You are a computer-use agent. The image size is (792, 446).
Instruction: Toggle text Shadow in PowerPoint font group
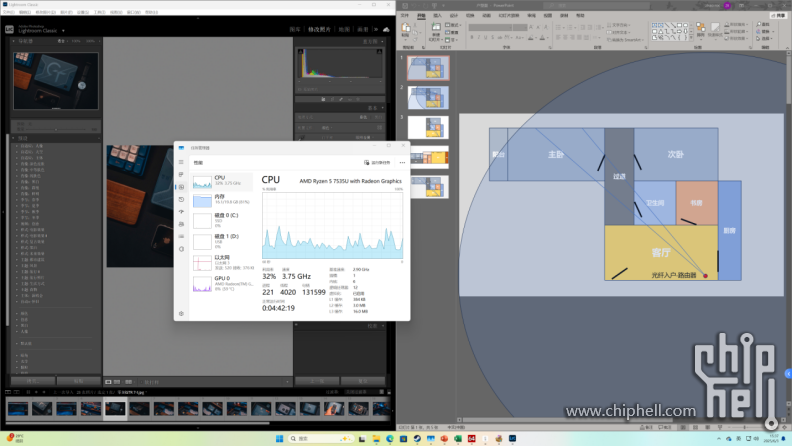492,37
